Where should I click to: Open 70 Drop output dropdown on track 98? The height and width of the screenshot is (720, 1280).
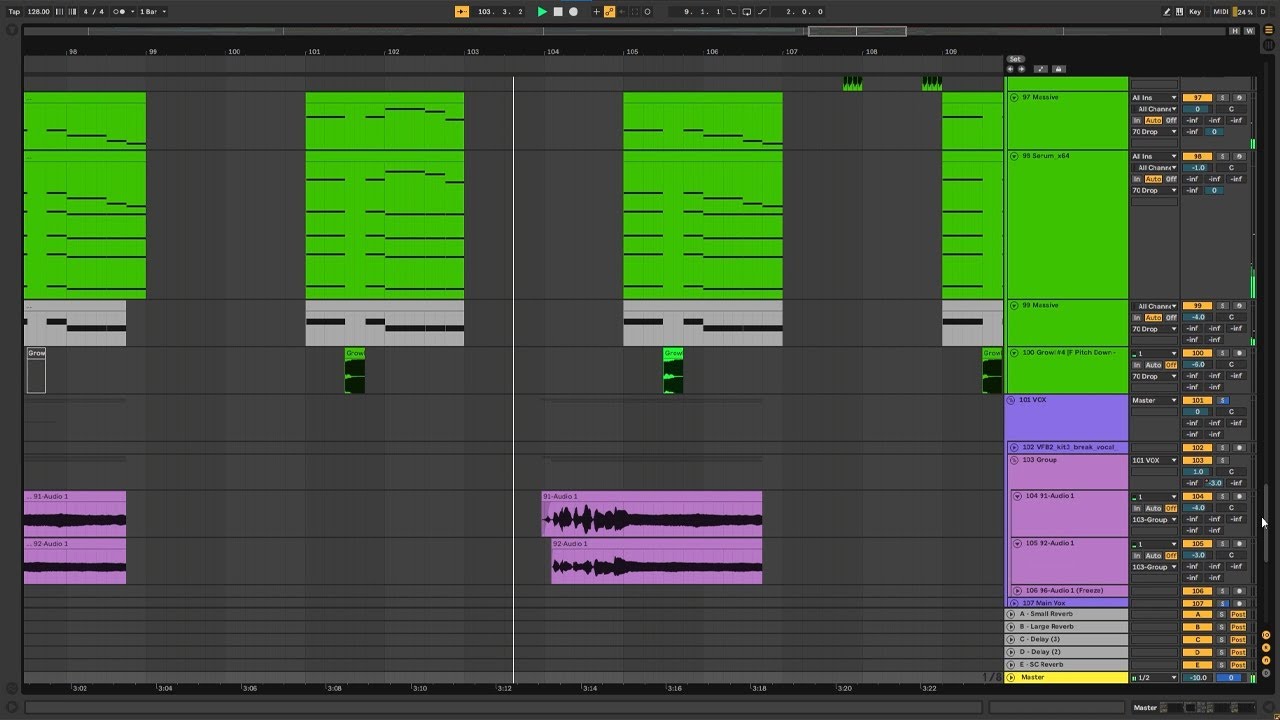click(x=1154, y=190)
